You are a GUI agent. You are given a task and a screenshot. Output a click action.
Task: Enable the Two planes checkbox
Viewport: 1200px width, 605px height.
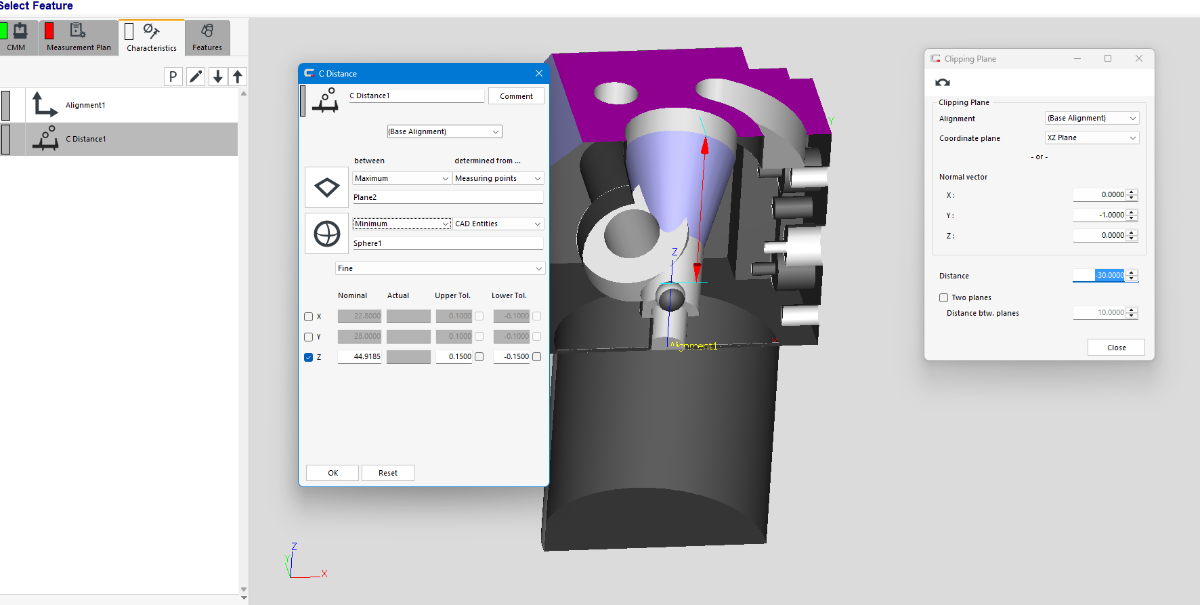944,297
